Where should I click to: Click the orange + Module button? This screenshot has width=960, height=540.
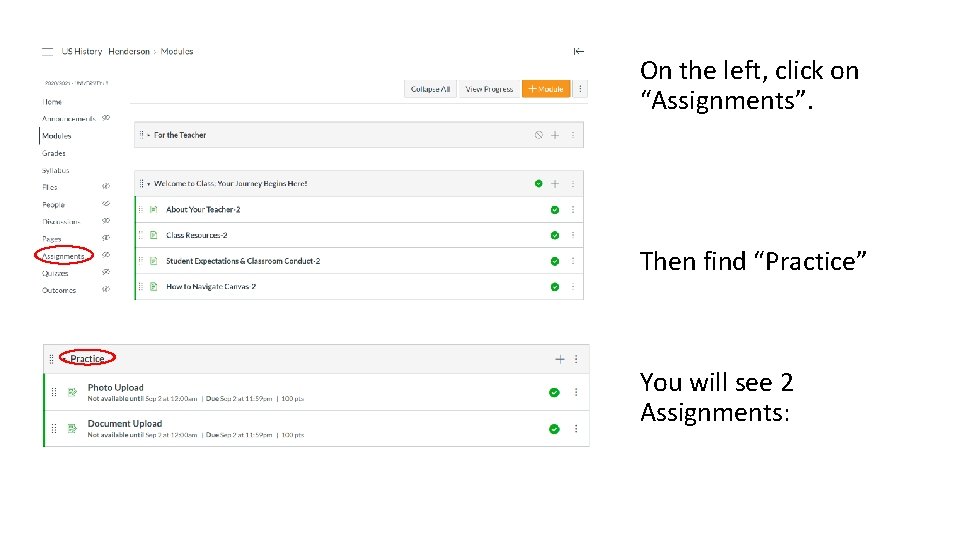coord(545,89)
